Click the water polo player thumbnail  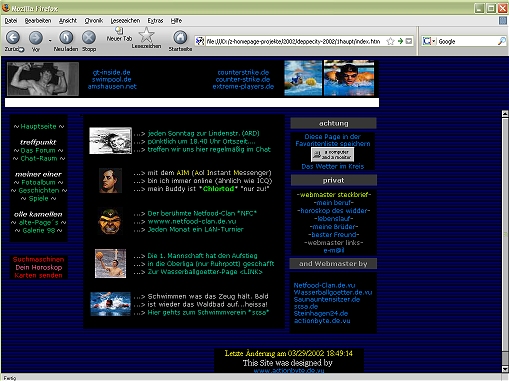110,263
